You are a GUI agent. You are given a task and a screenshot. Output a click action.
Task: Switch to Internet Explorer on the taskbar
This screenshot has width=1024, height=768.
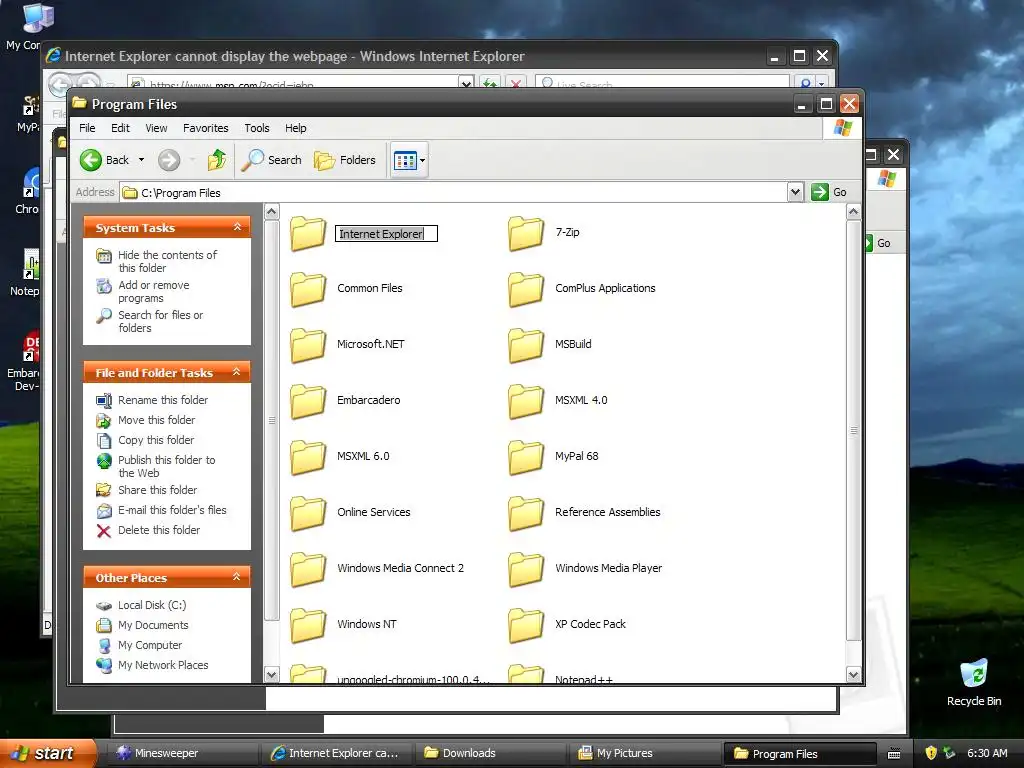coord(336,753)
